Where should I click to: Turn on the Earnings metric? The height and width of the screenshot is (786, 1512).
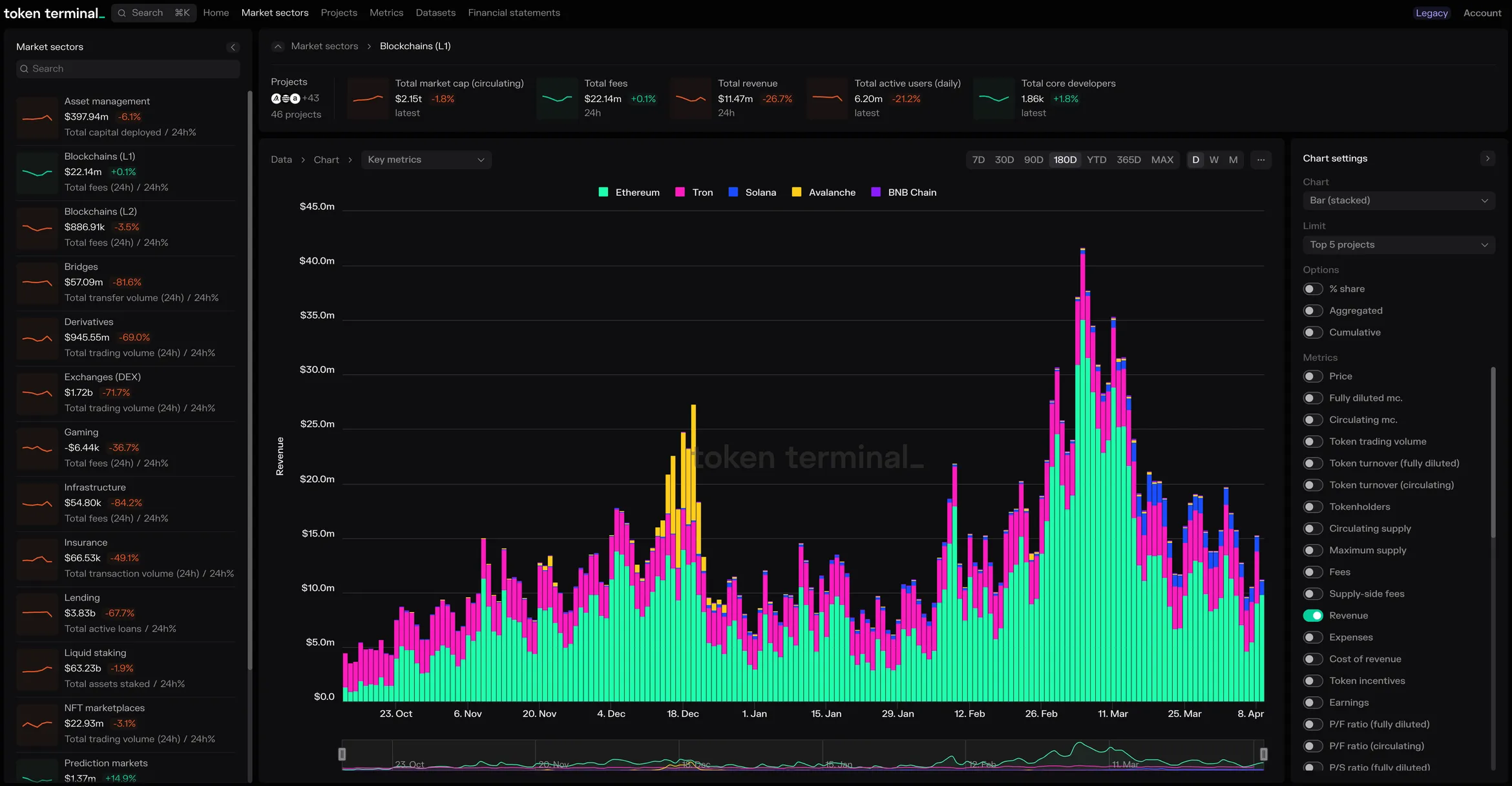pyautogui.click(x=1312, y=703)
